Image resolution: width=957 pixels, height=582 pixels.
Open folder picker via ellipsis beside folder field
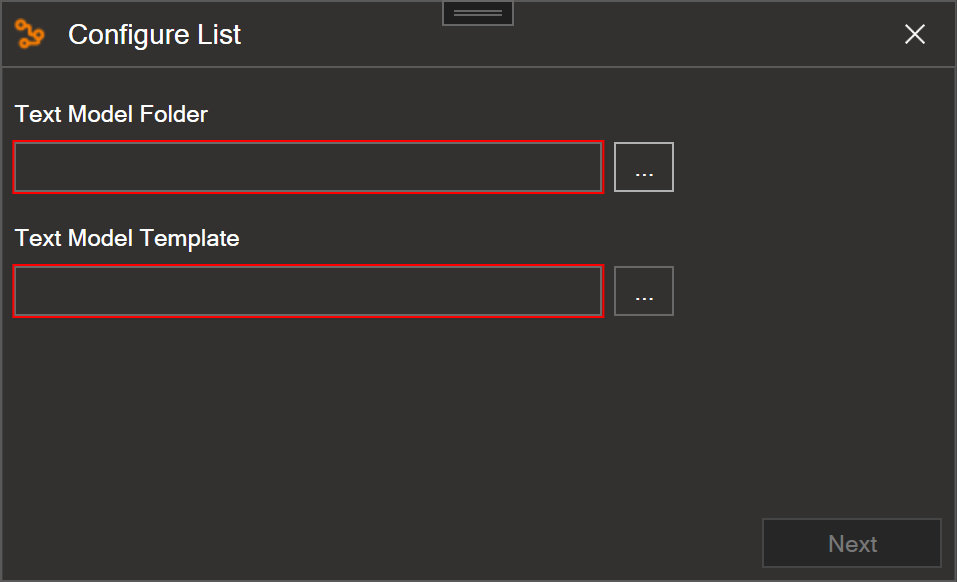click(x=644, y=167)
